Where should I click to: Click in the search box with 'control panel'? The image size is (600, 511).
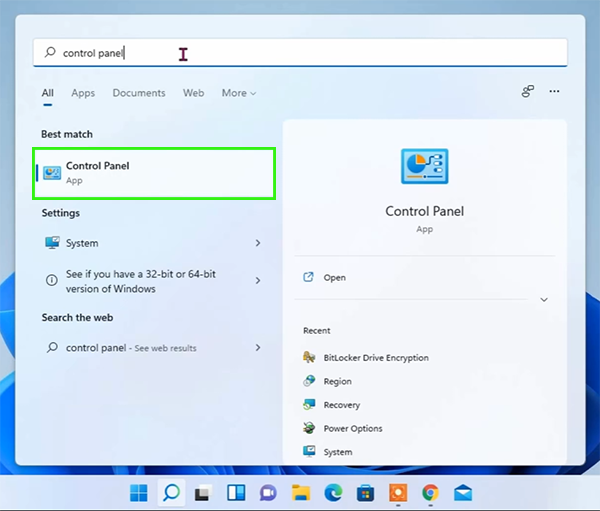[x=300, y=53]
